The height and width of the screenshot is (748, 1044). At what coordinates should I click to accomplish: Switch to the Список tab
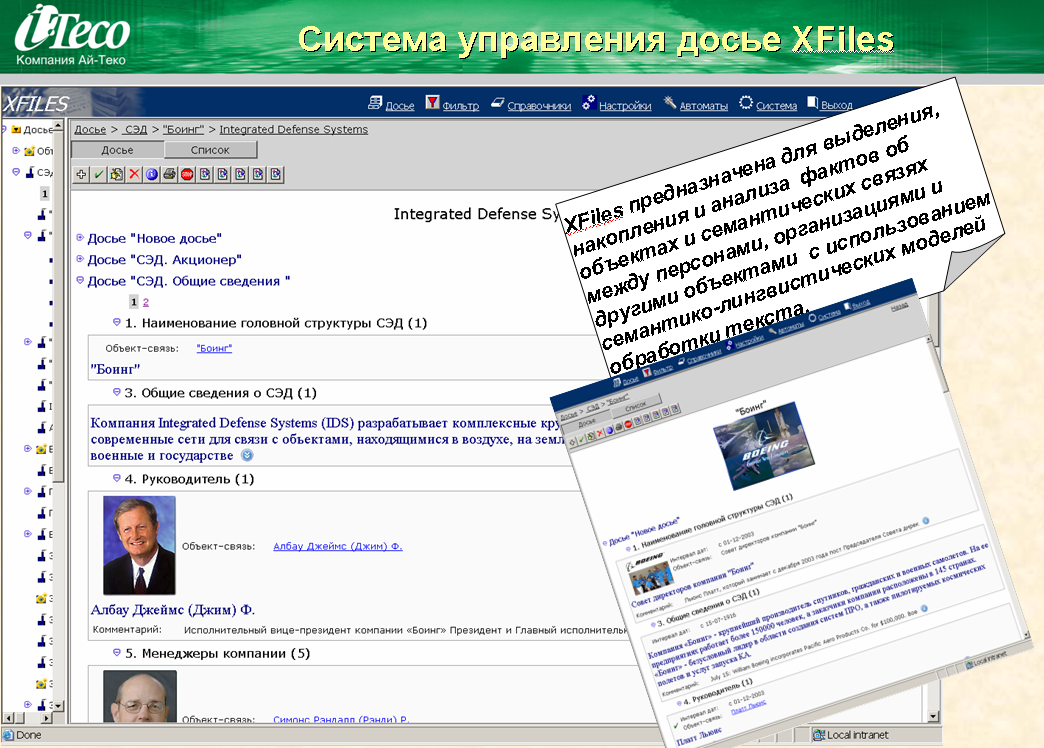pos(210,150)
